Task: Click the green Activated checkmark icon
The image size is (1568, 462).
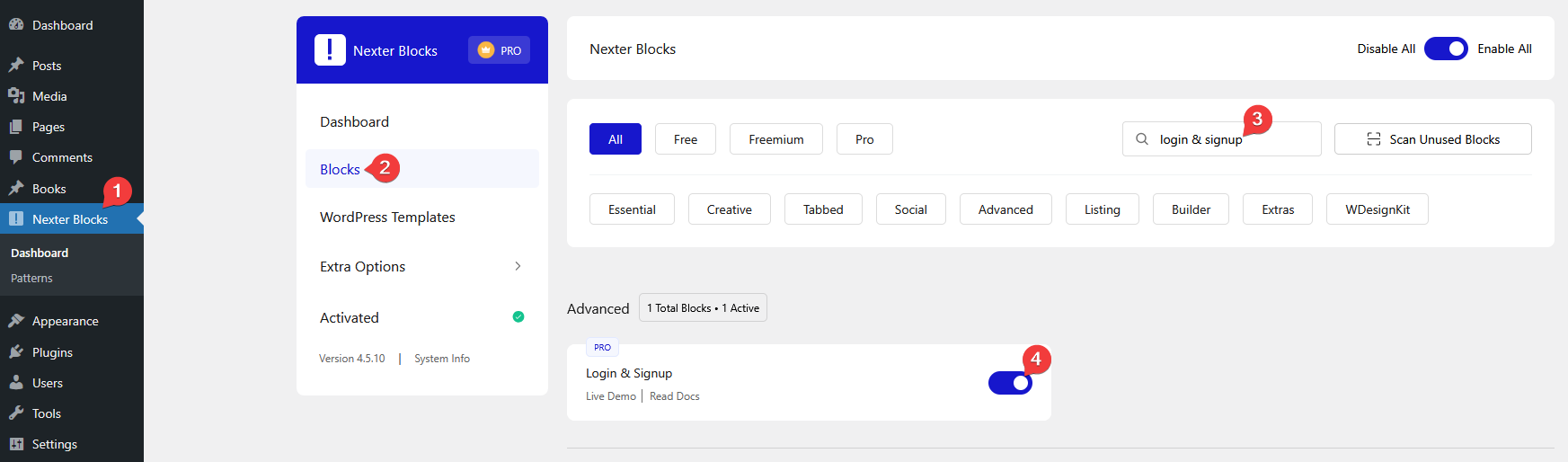Action: pyautogui.click(x=518, y=316)
